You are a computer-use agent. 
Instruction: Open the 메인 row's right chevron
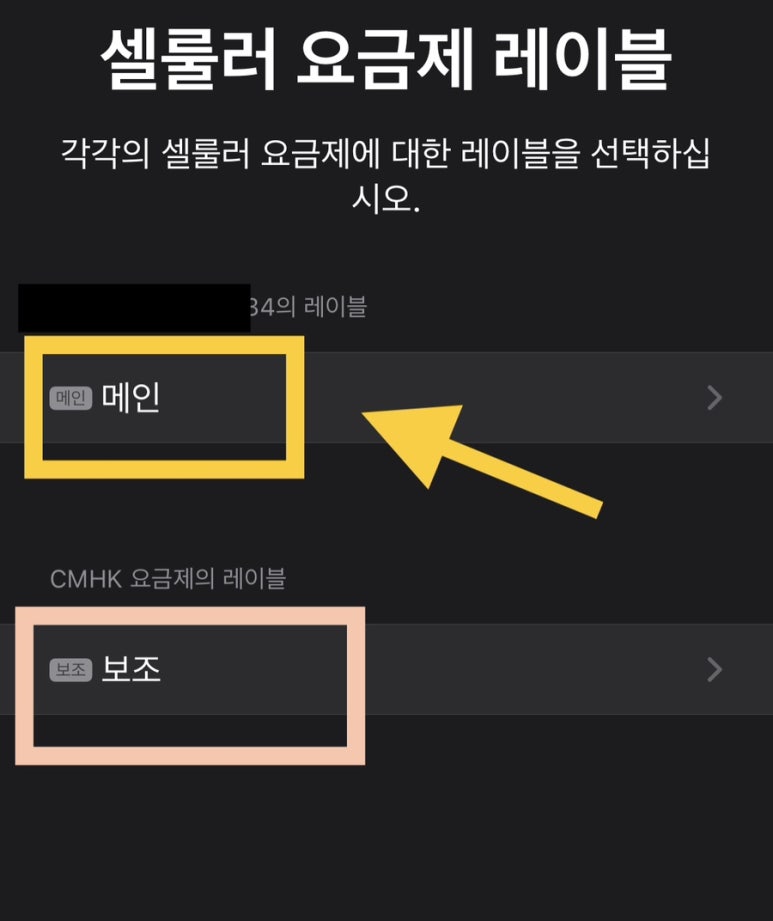tap(714, 398)
